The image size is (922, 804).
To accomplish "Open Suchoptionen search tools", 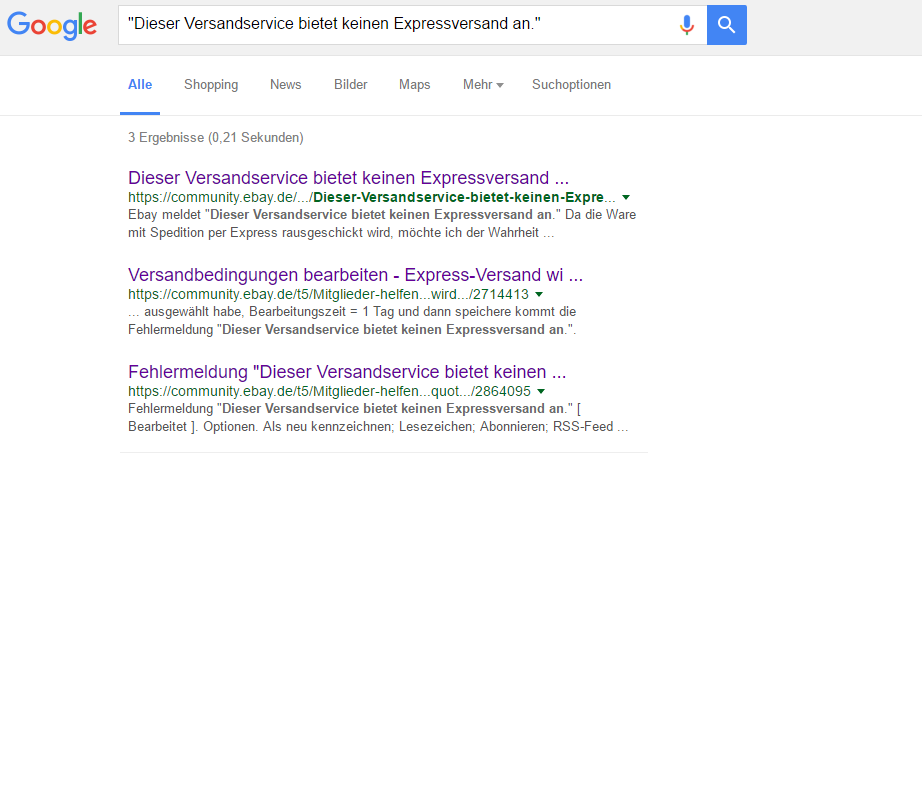I will [571, 85].
